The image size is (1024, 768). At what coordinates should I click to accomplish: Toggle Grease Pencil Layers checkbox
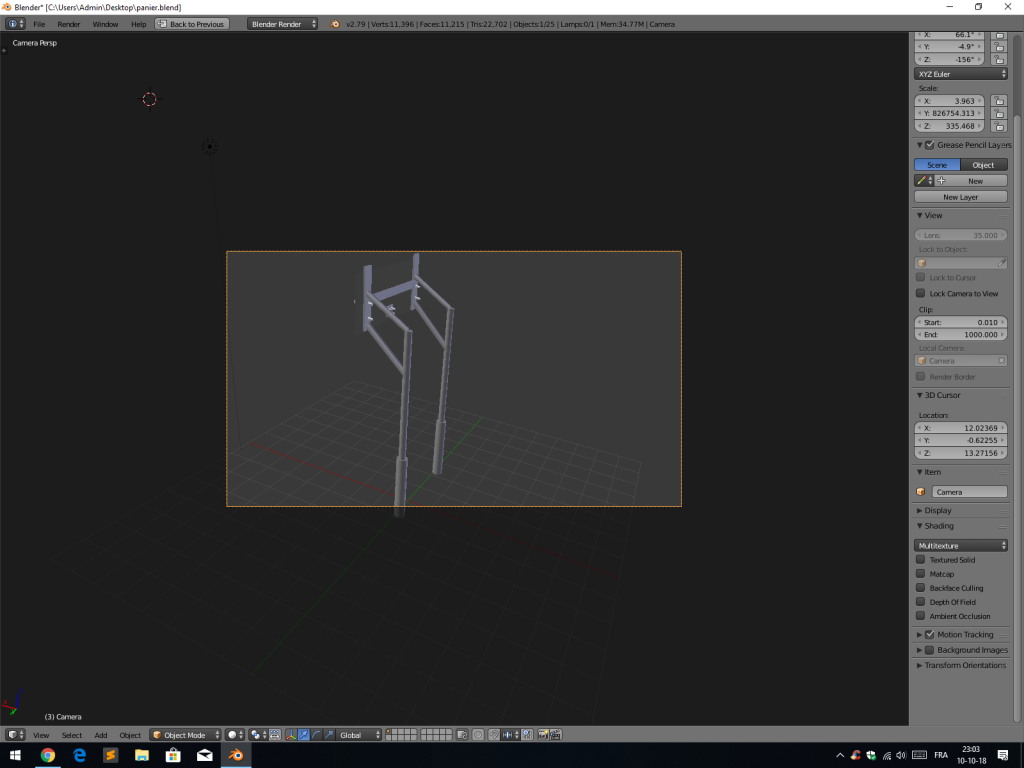coord(929,145)
